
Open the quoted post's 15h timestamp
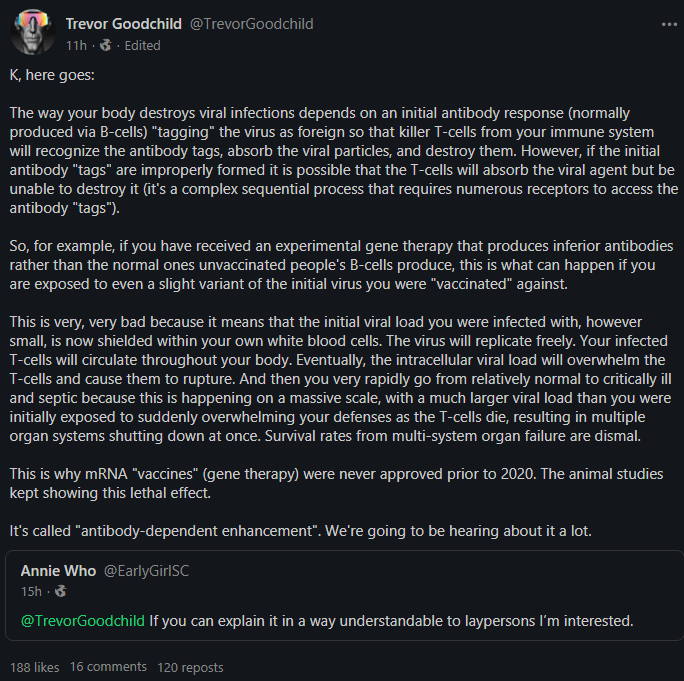click(31, 591)
